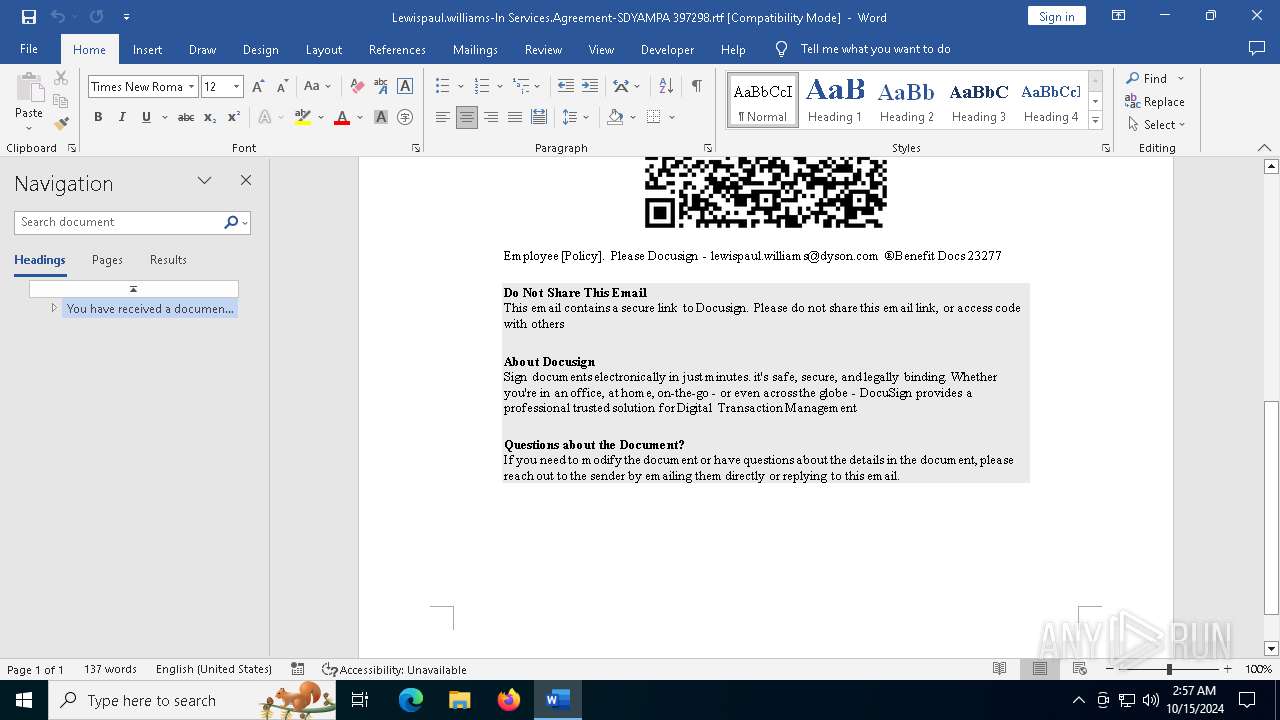The image size is (1280, 720).
Task: Switch to the Layout tab
Action: 323,49
